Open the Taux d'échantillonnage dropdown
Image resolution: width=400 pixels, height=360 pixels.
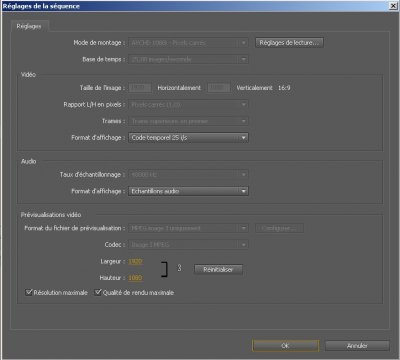(x=188, y=174)
